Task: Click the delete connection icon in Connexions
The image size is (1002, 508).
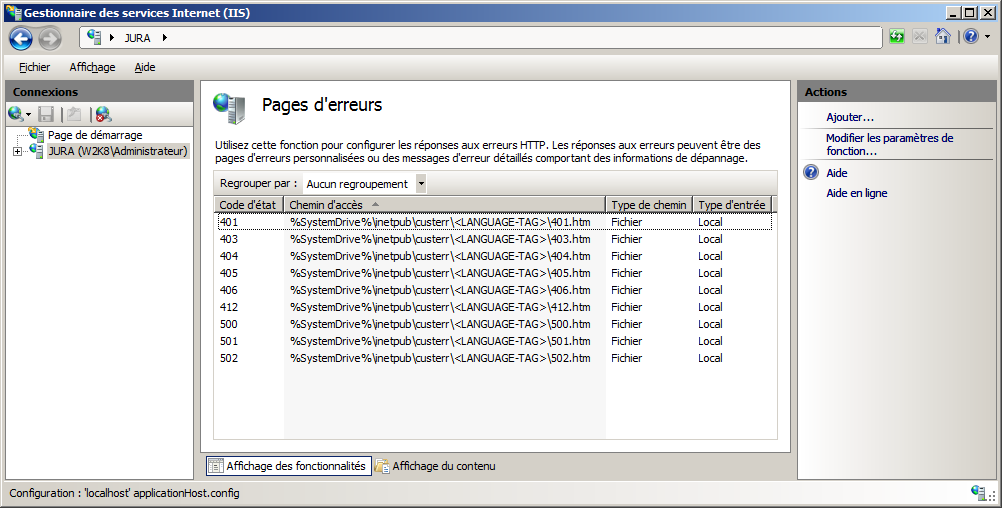Action: (103, 114)
